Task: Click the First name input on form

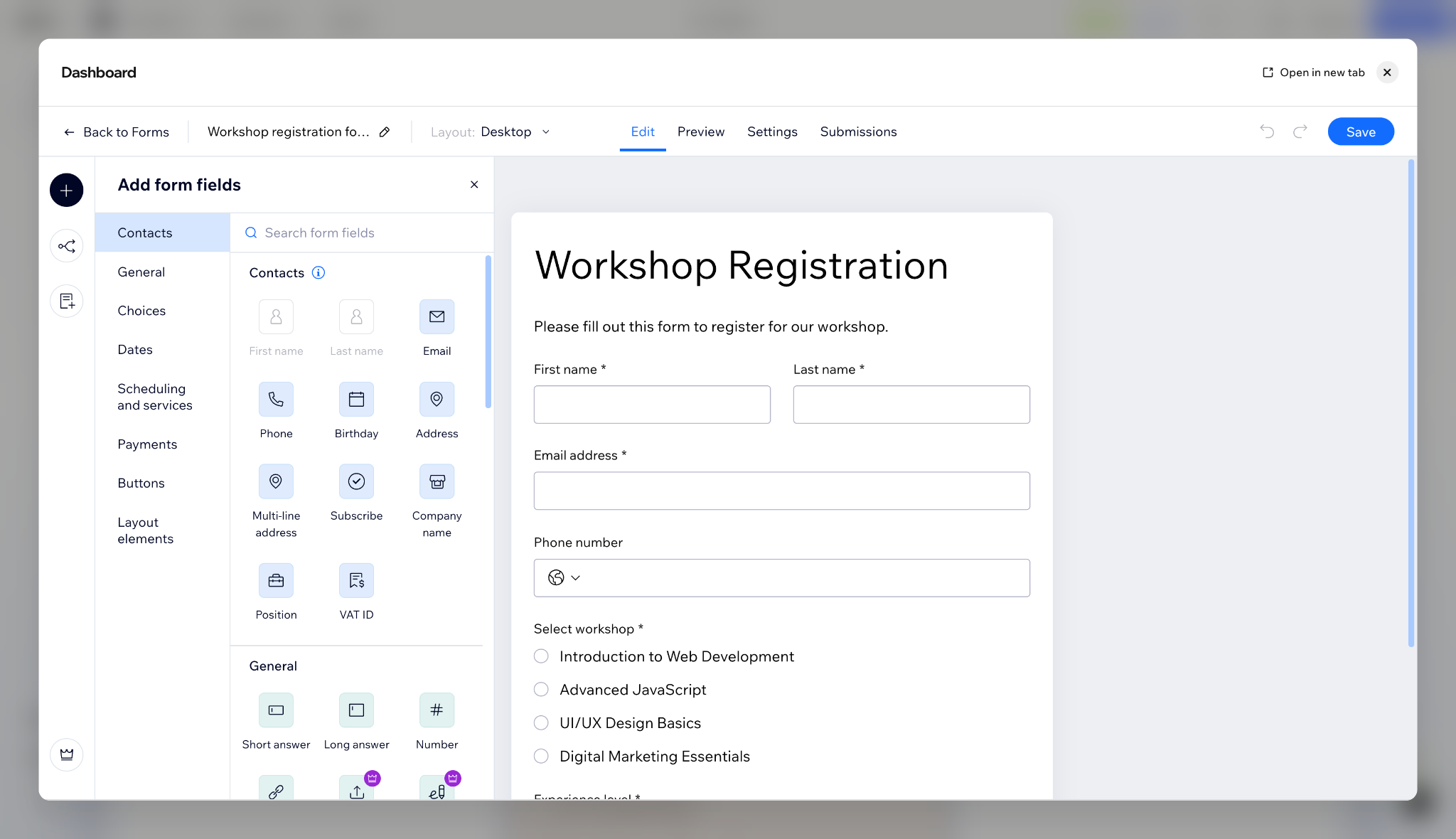Action: click(652, 405)
